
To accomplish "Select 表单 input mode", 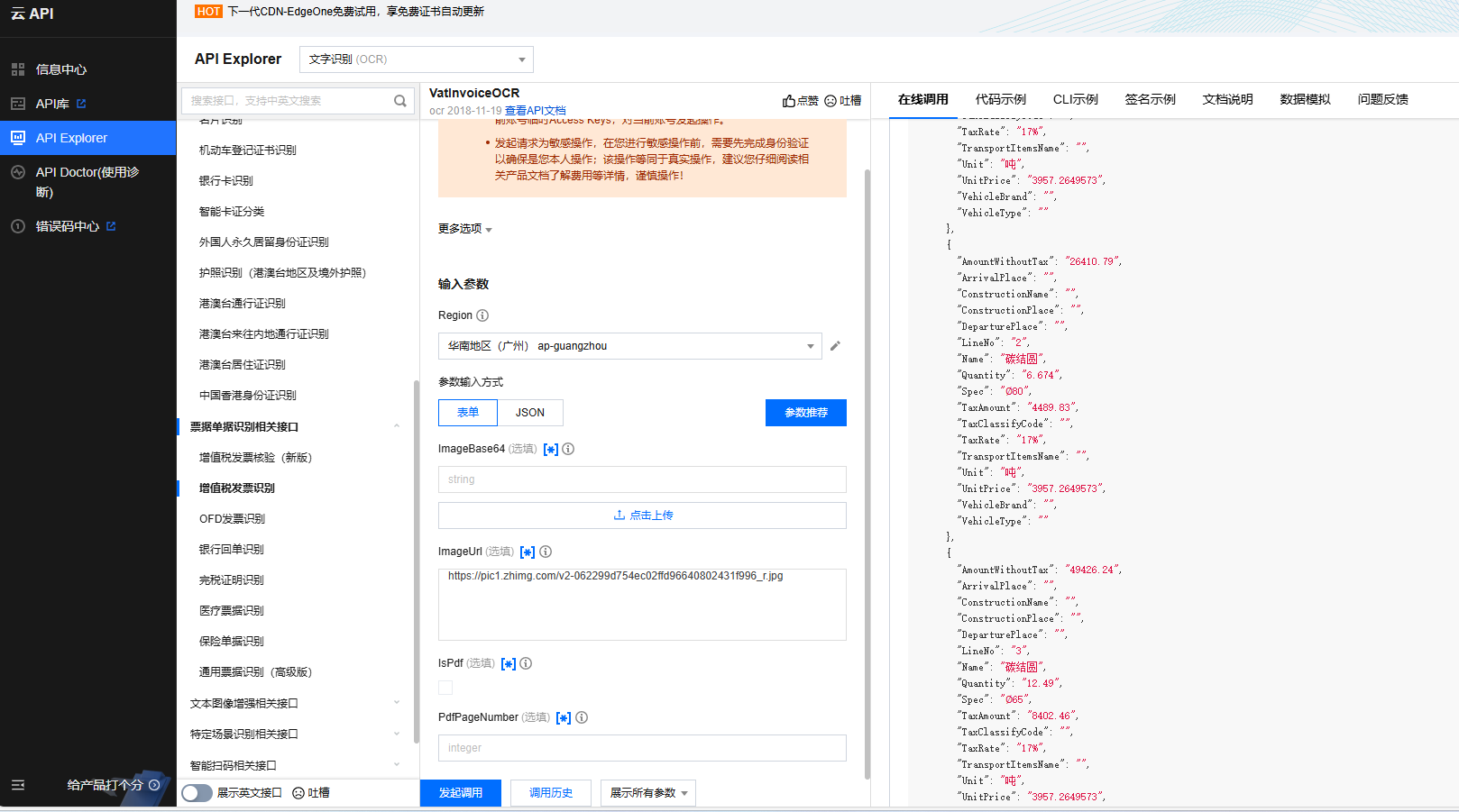I will (468, 413).
